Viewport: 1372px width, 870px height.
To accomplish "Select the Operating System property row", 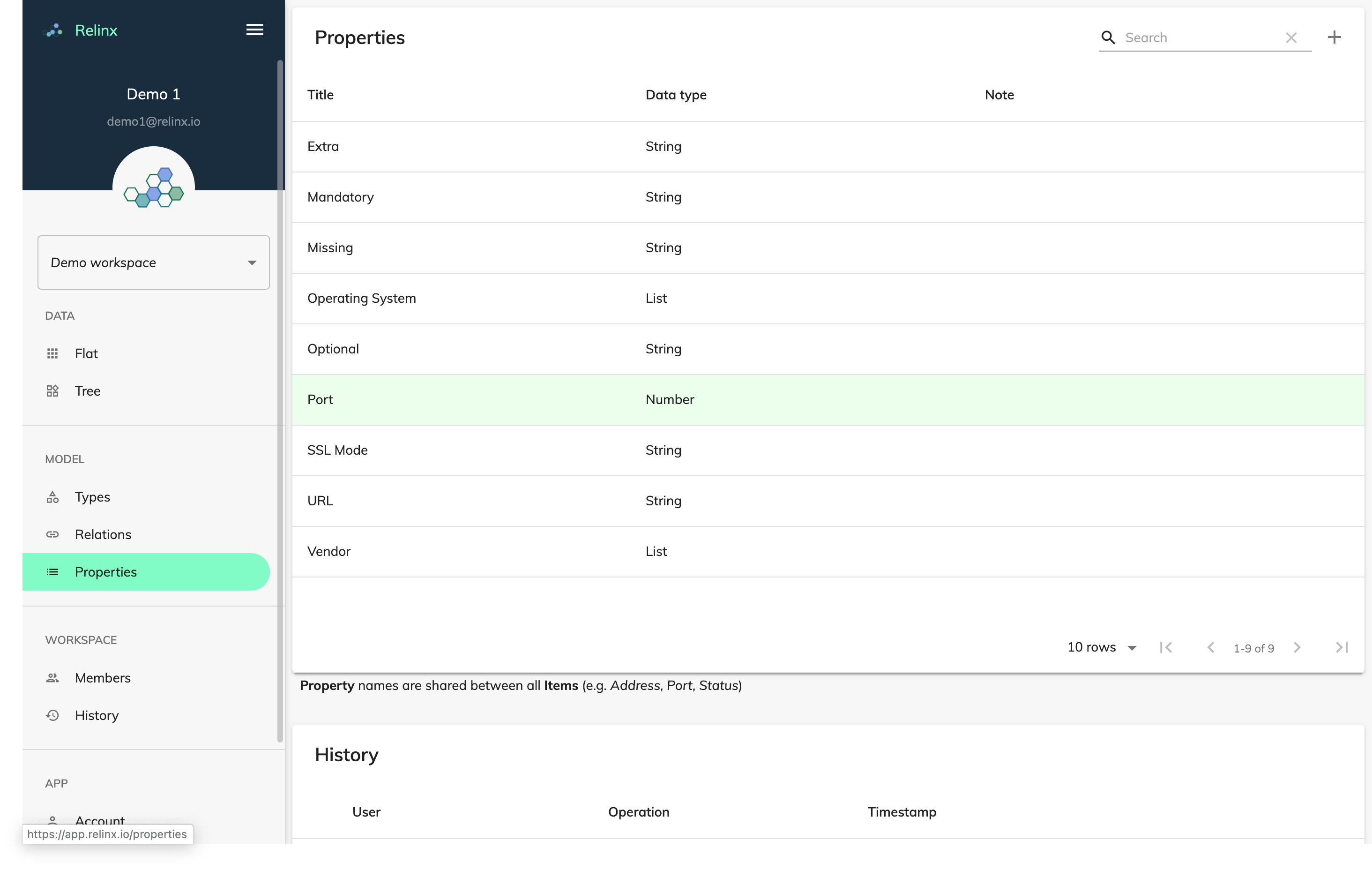I will coord(828,299).
